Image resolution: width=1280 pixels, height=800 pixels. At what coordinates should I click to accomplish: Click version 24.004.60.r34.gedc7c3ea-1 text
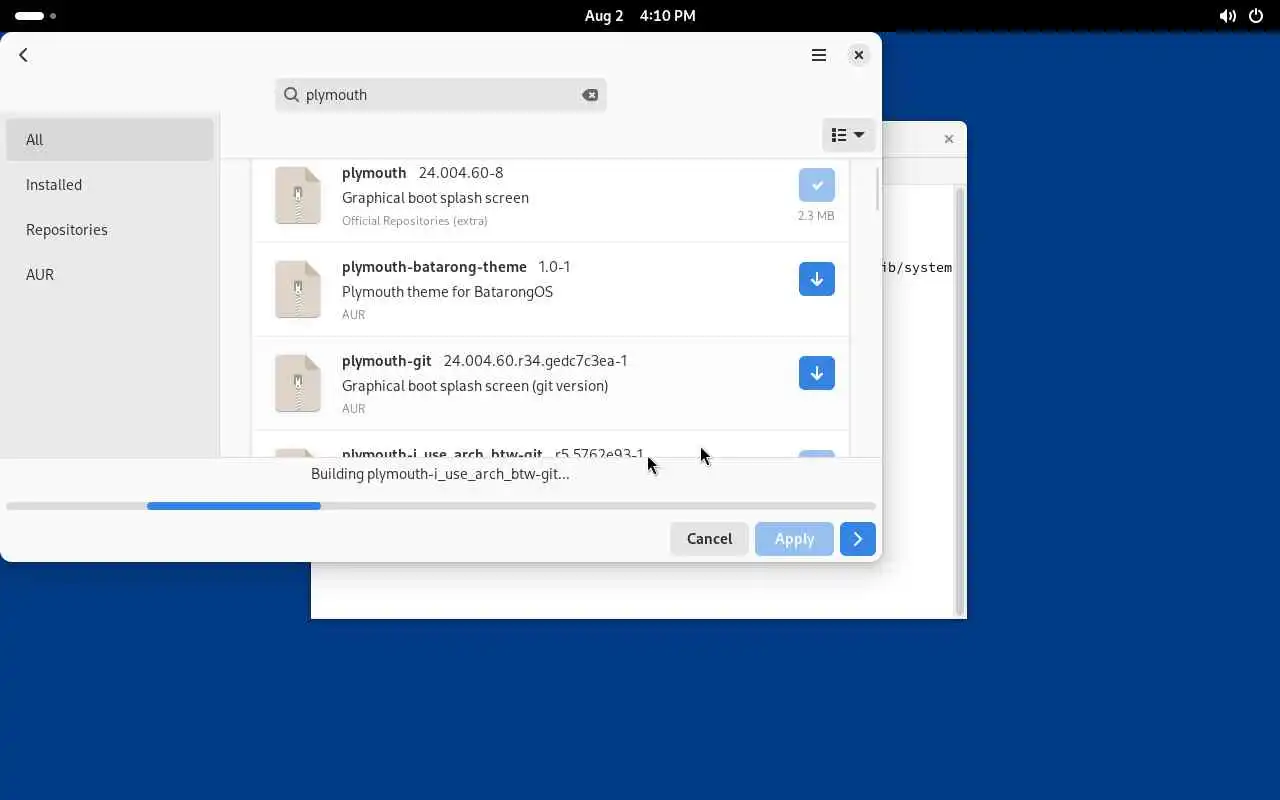536,360
